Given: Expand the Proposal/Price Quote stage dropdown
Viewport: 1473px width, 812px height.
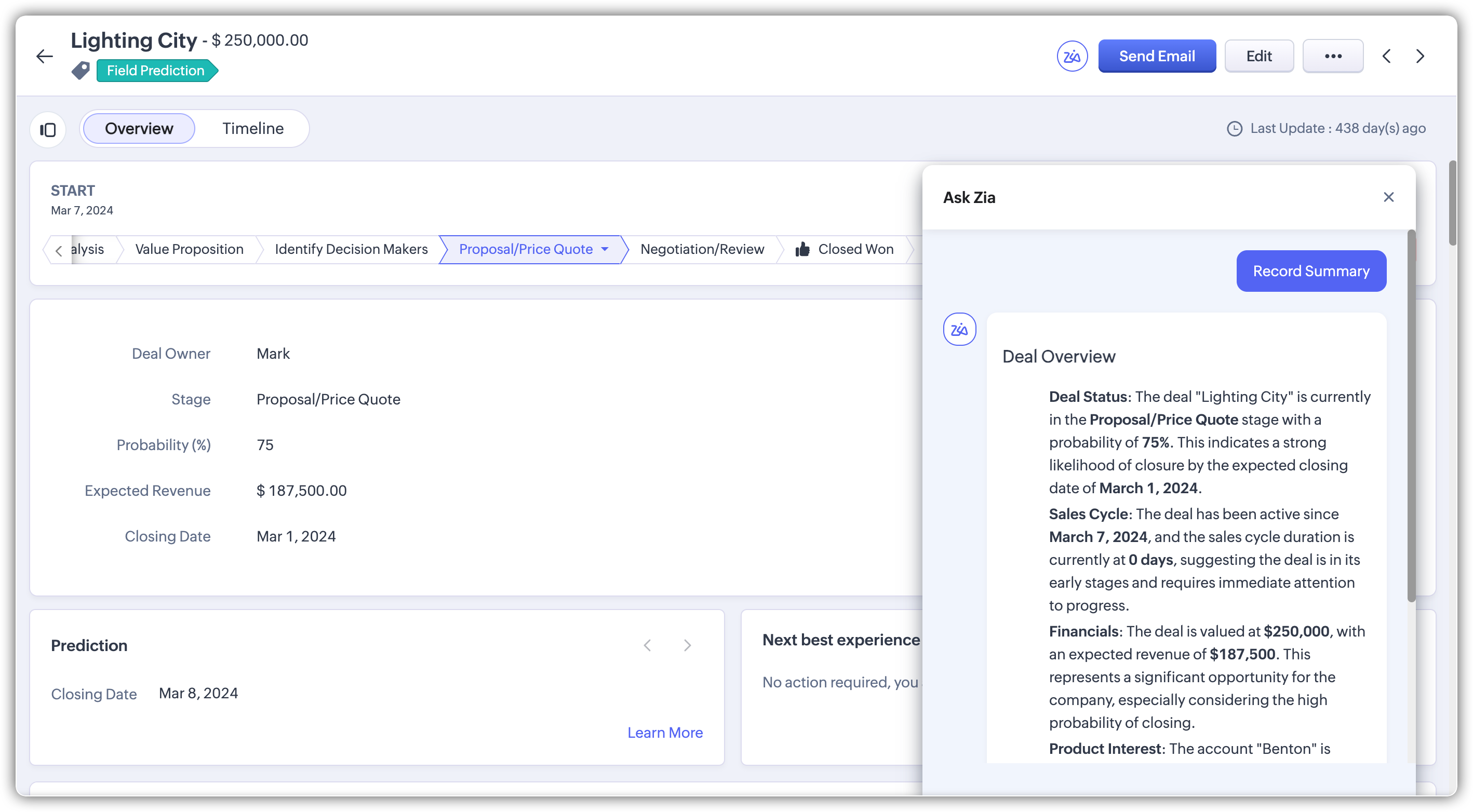Looking at the screenshot, I should click(605, 249).
